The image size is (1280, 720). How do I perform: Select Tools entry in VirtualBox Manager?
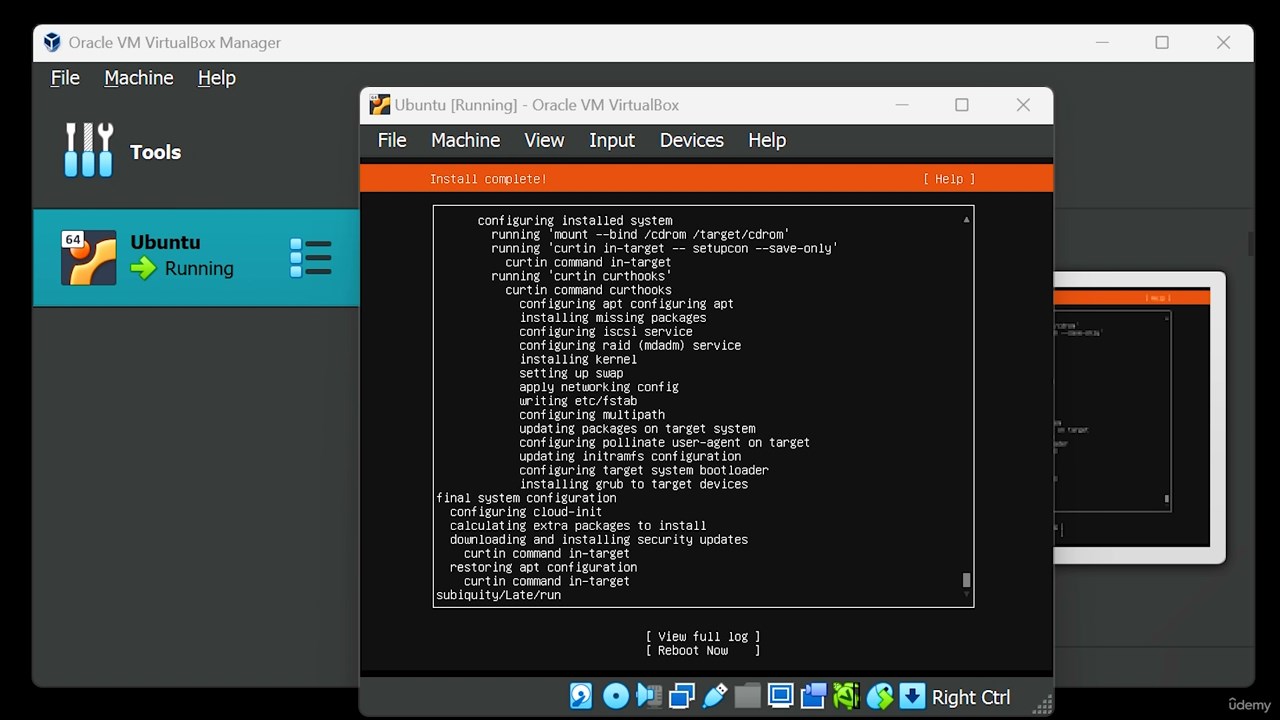point(196,152)
